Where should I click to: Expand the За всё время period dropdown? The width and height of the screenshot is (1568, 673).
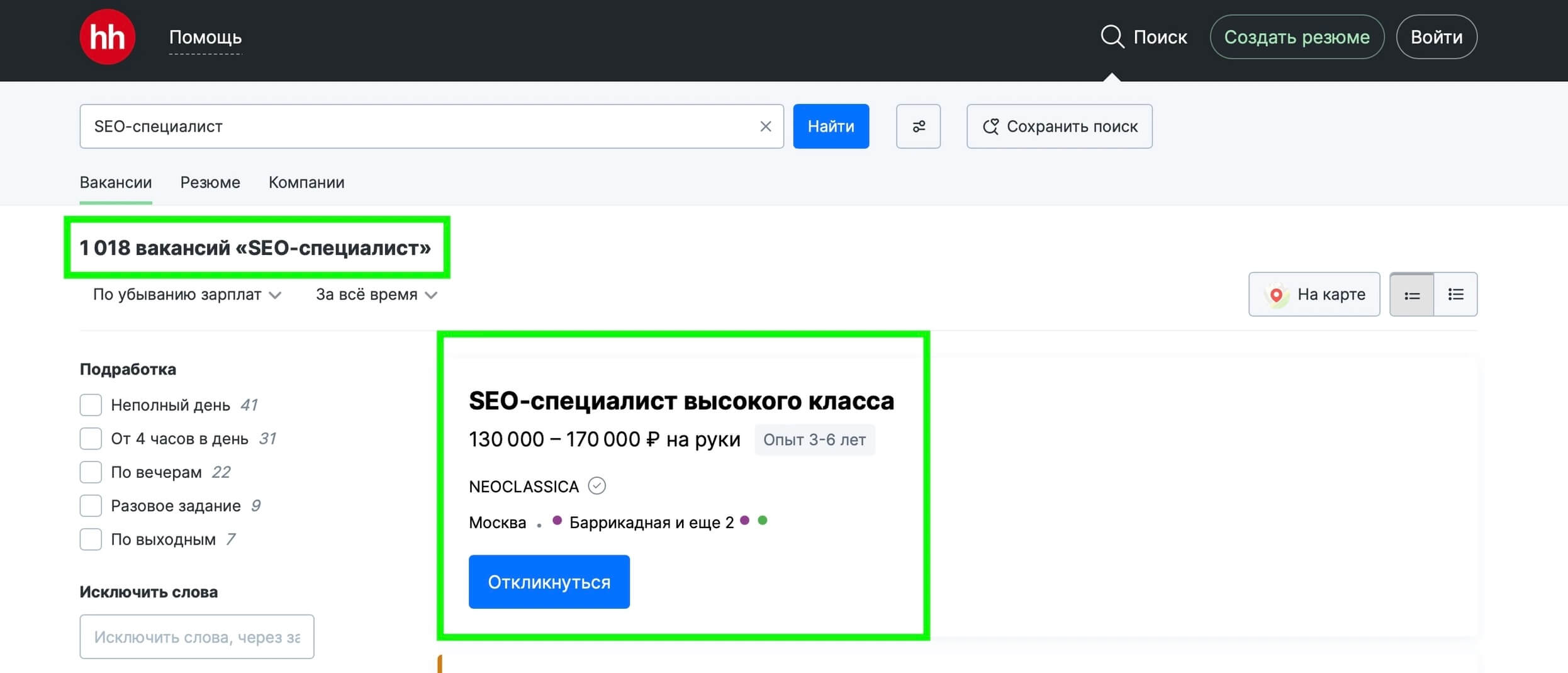pyautogui.click(x=376, y=295)
